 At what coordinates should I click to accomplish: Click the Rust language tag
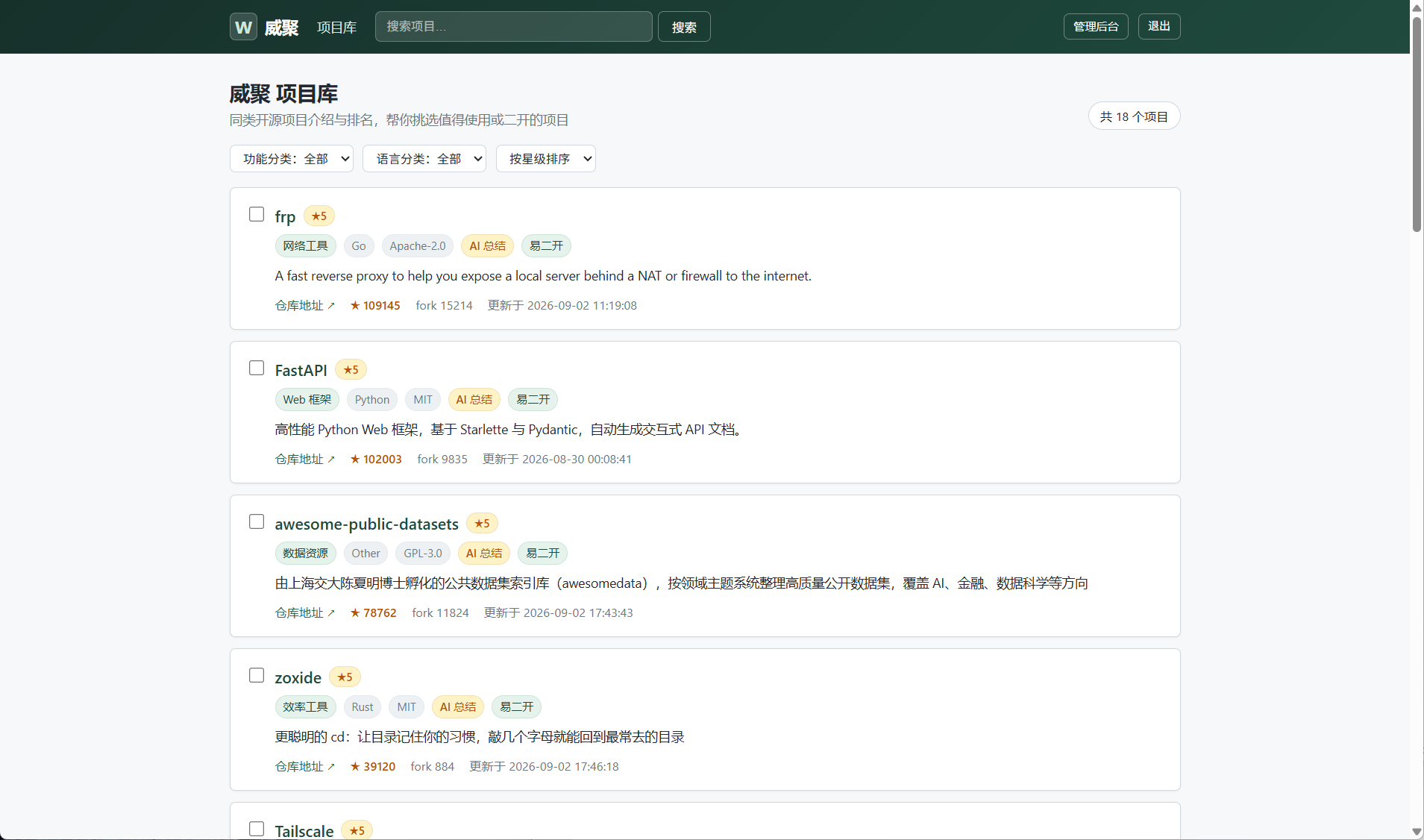(x=363, y=707)
